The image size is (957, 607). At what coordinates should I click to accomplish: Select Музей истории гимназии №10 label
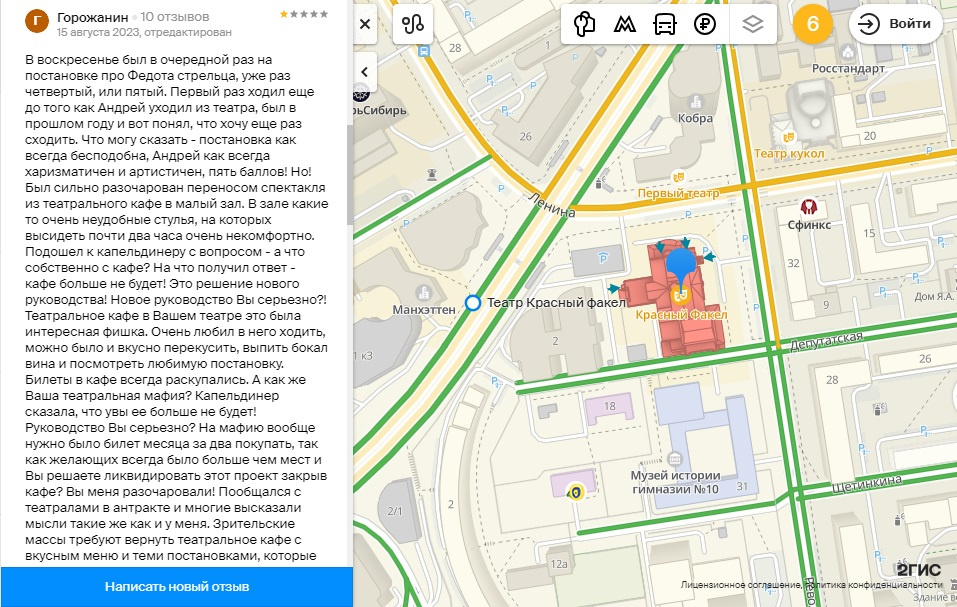coord(676,482)
